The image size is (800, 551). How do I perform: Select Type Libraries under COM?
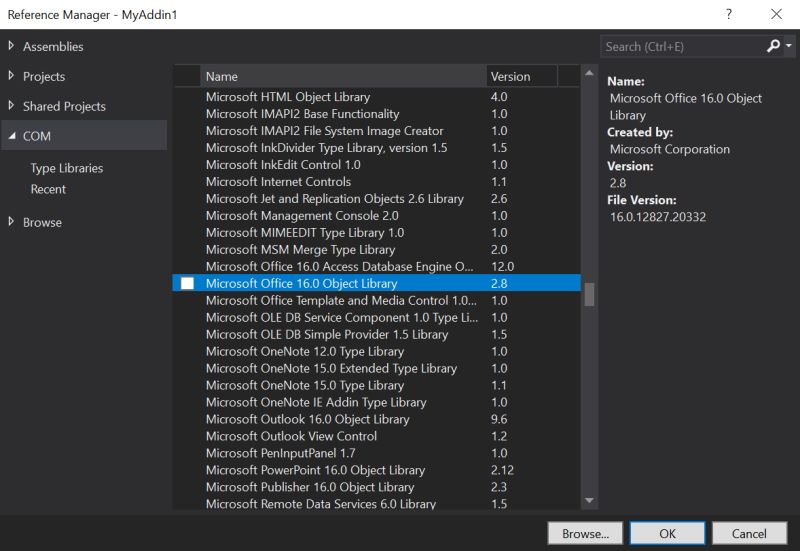[67, 168]
